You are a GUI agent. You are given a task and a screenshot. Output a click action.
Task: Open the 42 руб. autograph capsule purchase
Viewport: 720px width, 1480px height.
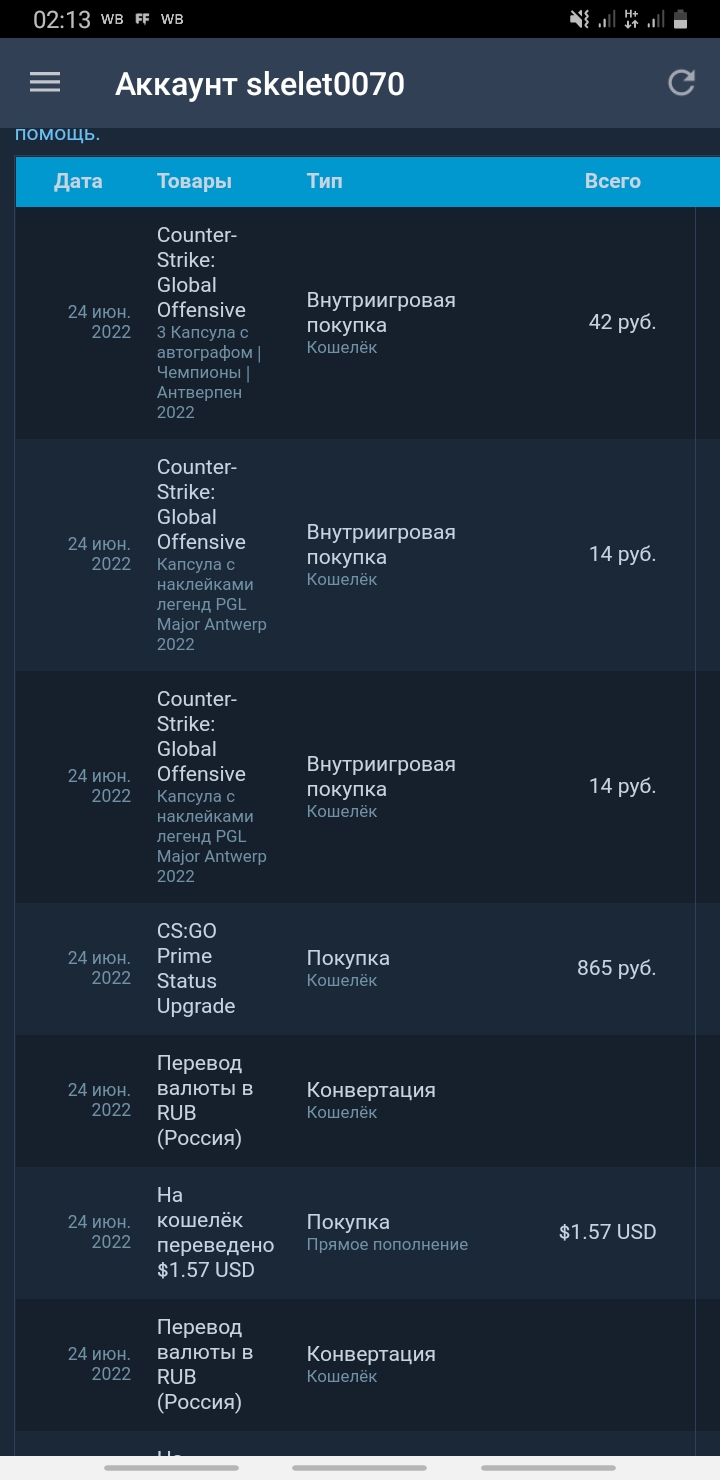coord(355,323)
